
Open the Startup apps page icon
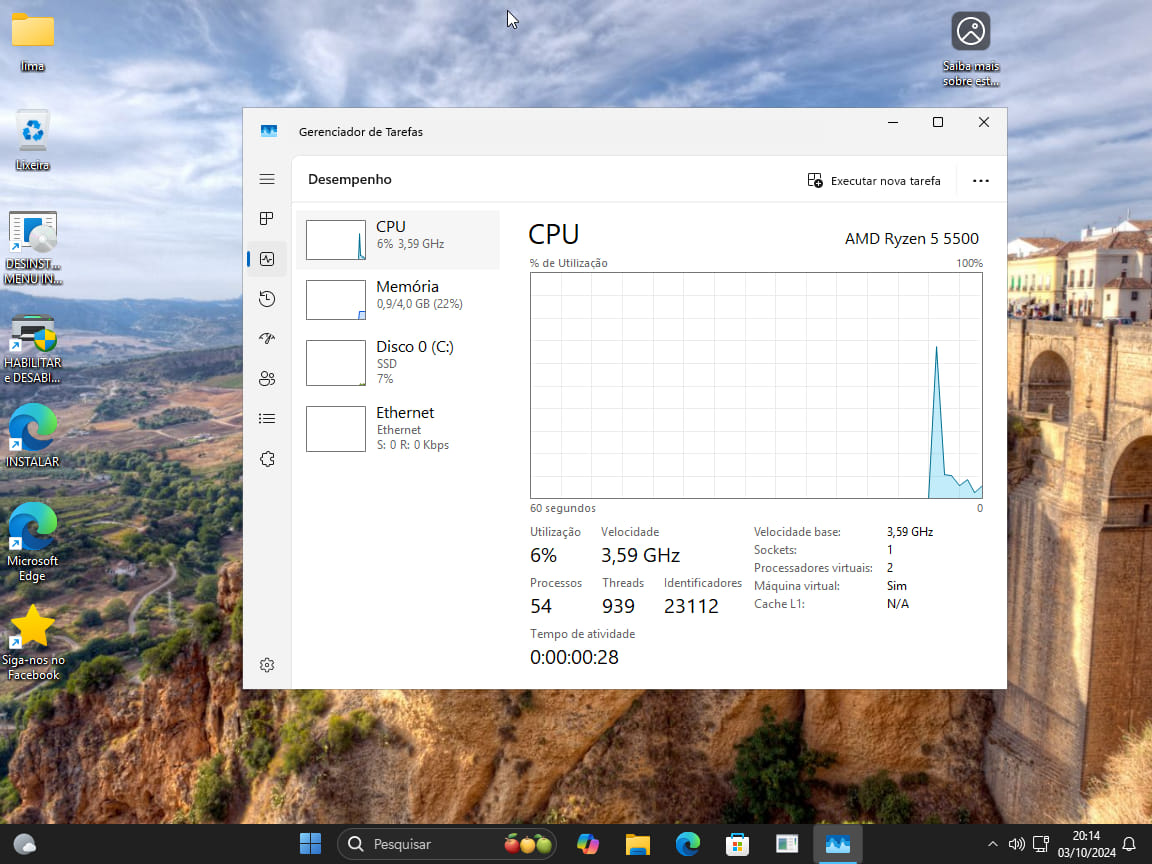tap(267, 339)
